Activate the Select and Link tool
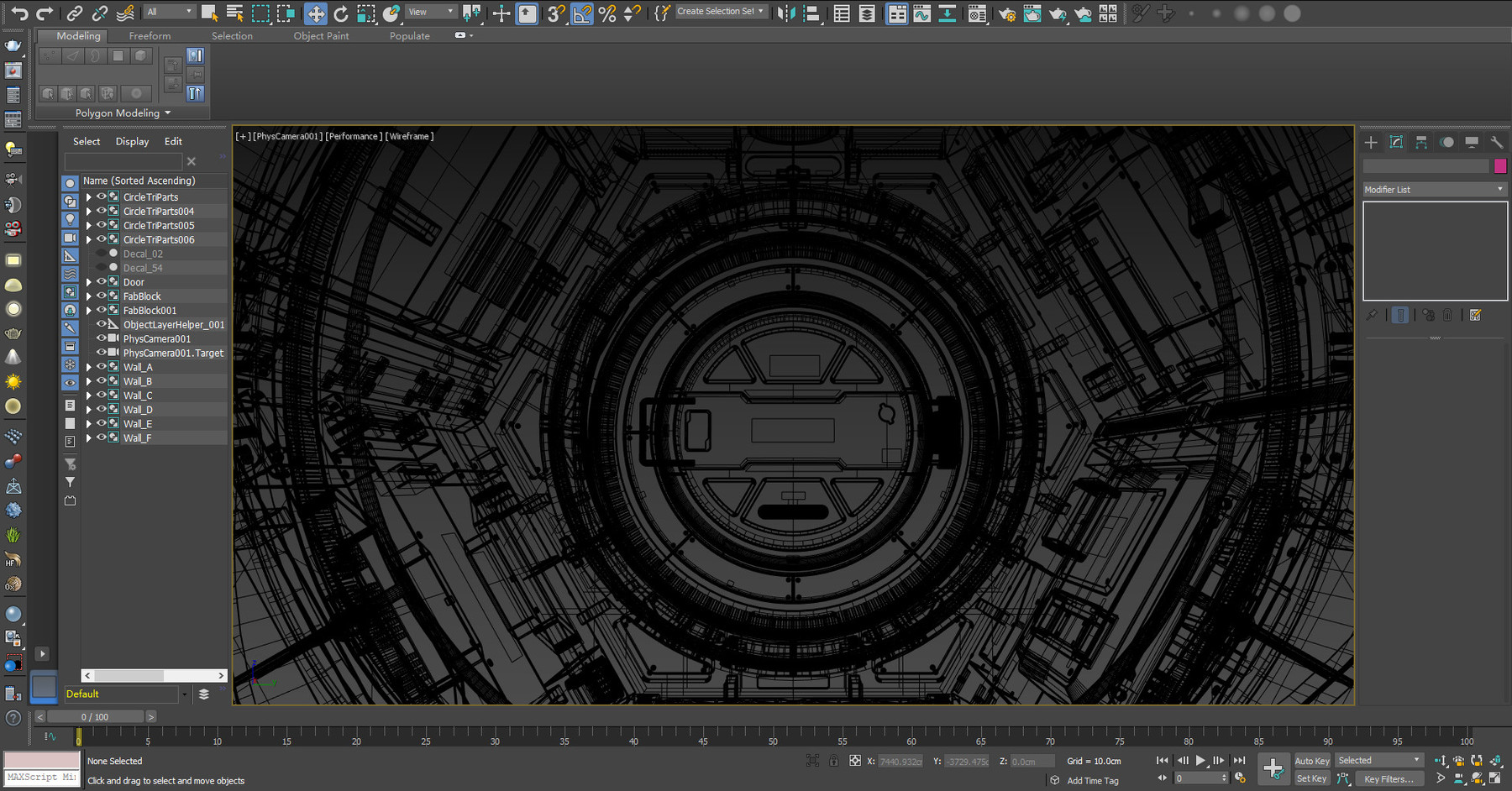1512x791 pixels. point(75,13)
